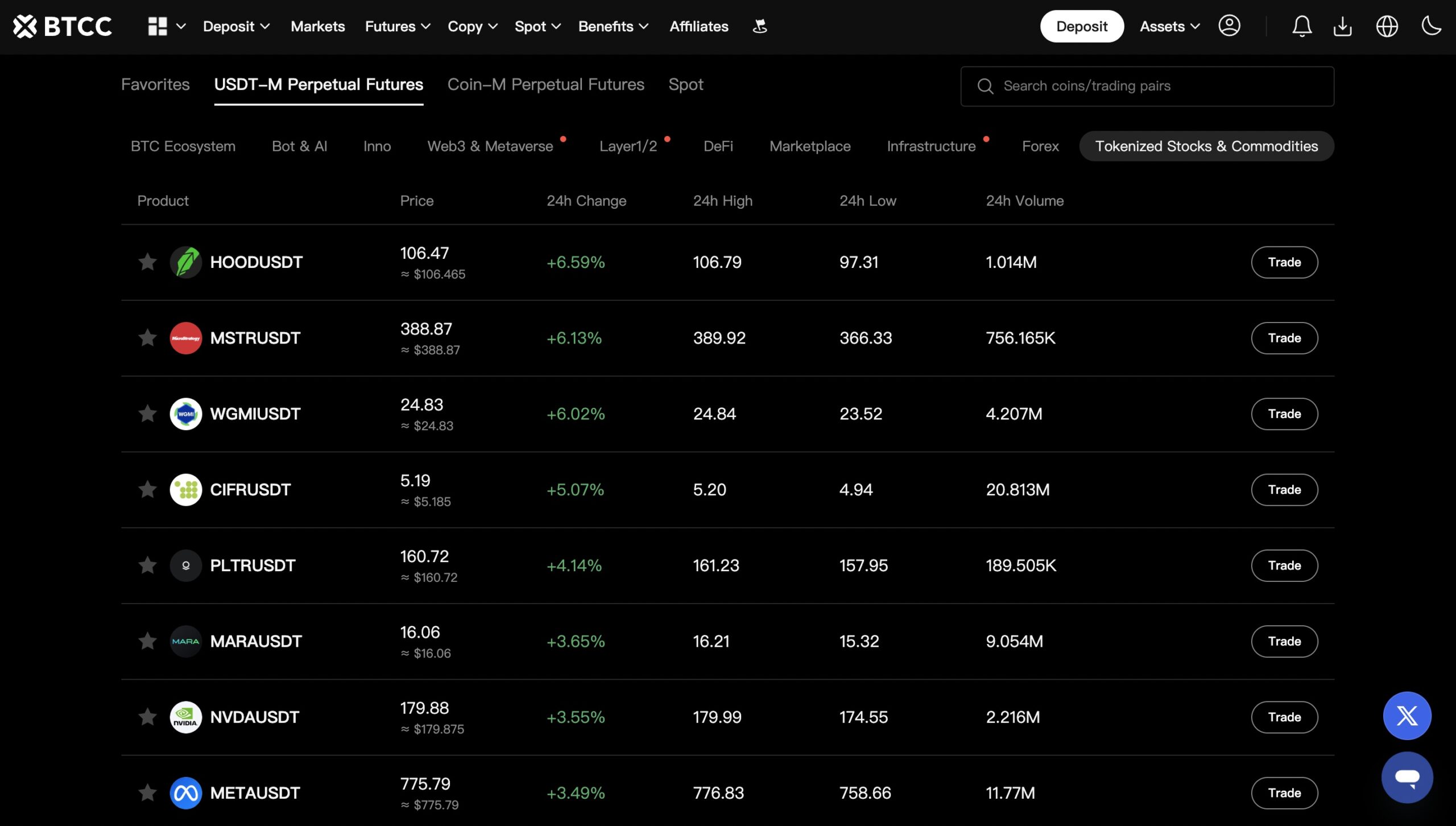Expand the Futures dropdown menu
The width and height of the screenshot is (1456, 826).
coord(398,26)
